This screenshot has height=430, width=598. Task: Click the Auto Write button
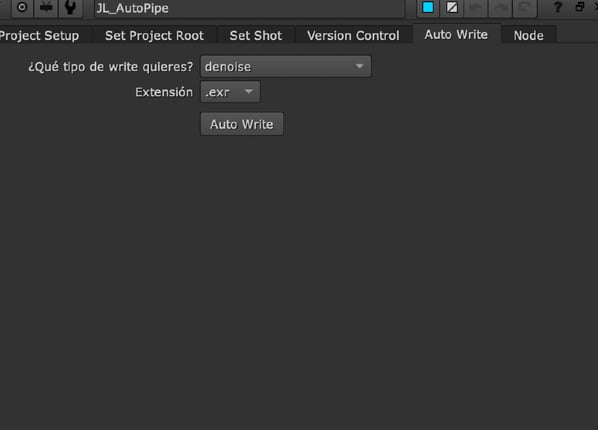(242, 124)
